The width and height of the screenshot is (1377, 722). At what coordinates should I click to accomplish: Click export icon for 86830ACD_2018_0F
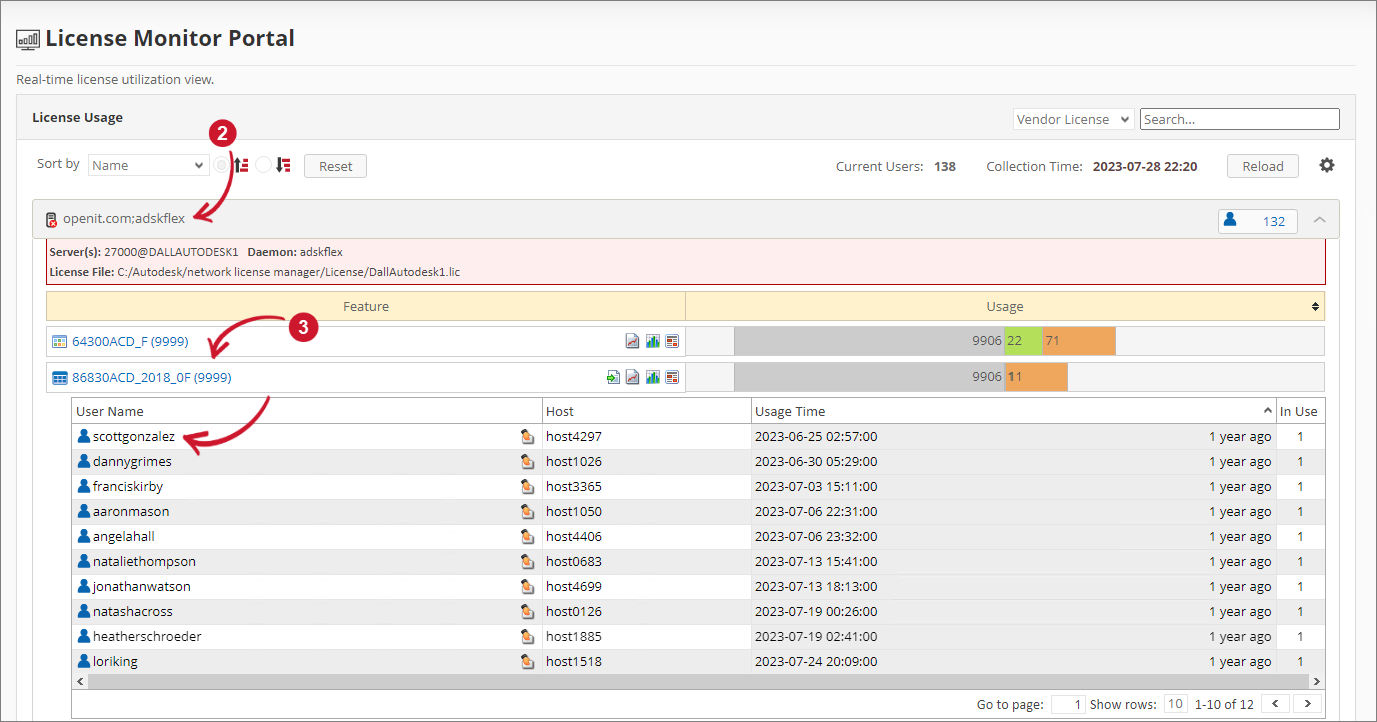tap(612, 377)
